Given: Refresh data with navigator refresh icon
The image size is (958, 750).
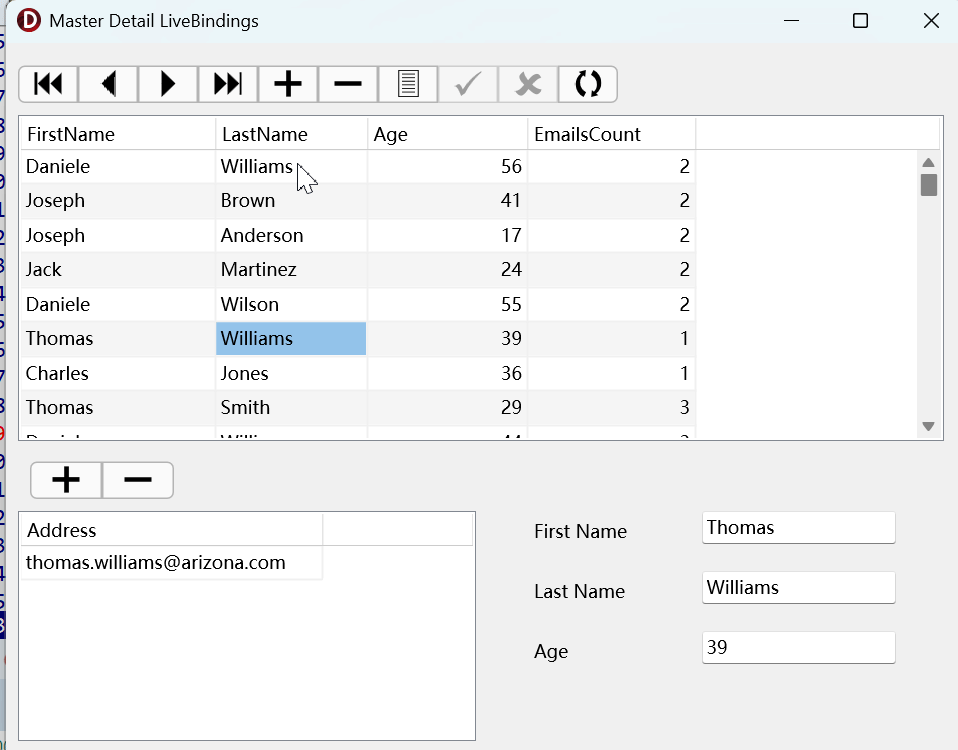Looking at the screenshot, I should 588,85.
